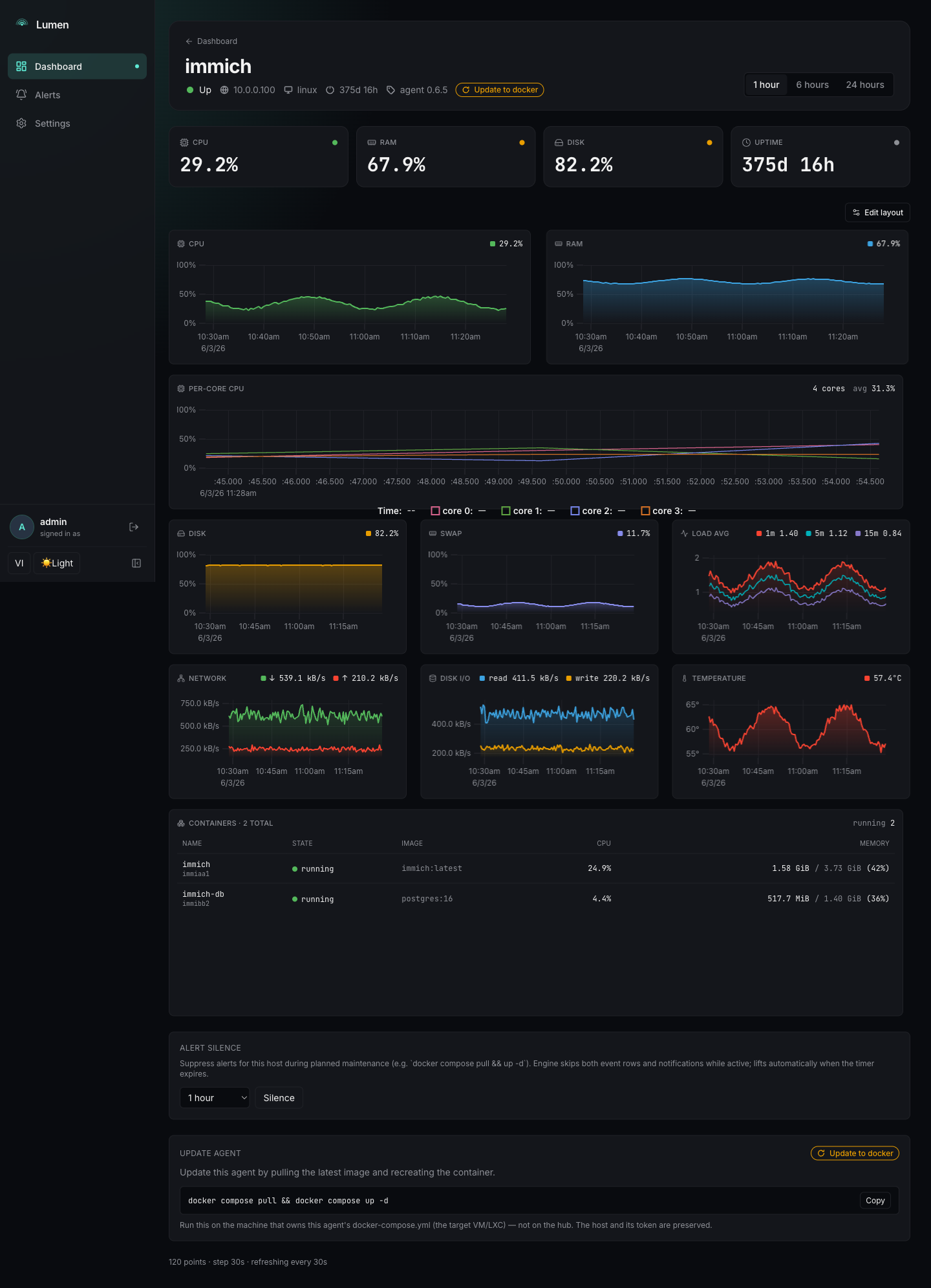Open the Alerts sidebar item
The image size is (931, 1288).
tap(77, 94)
